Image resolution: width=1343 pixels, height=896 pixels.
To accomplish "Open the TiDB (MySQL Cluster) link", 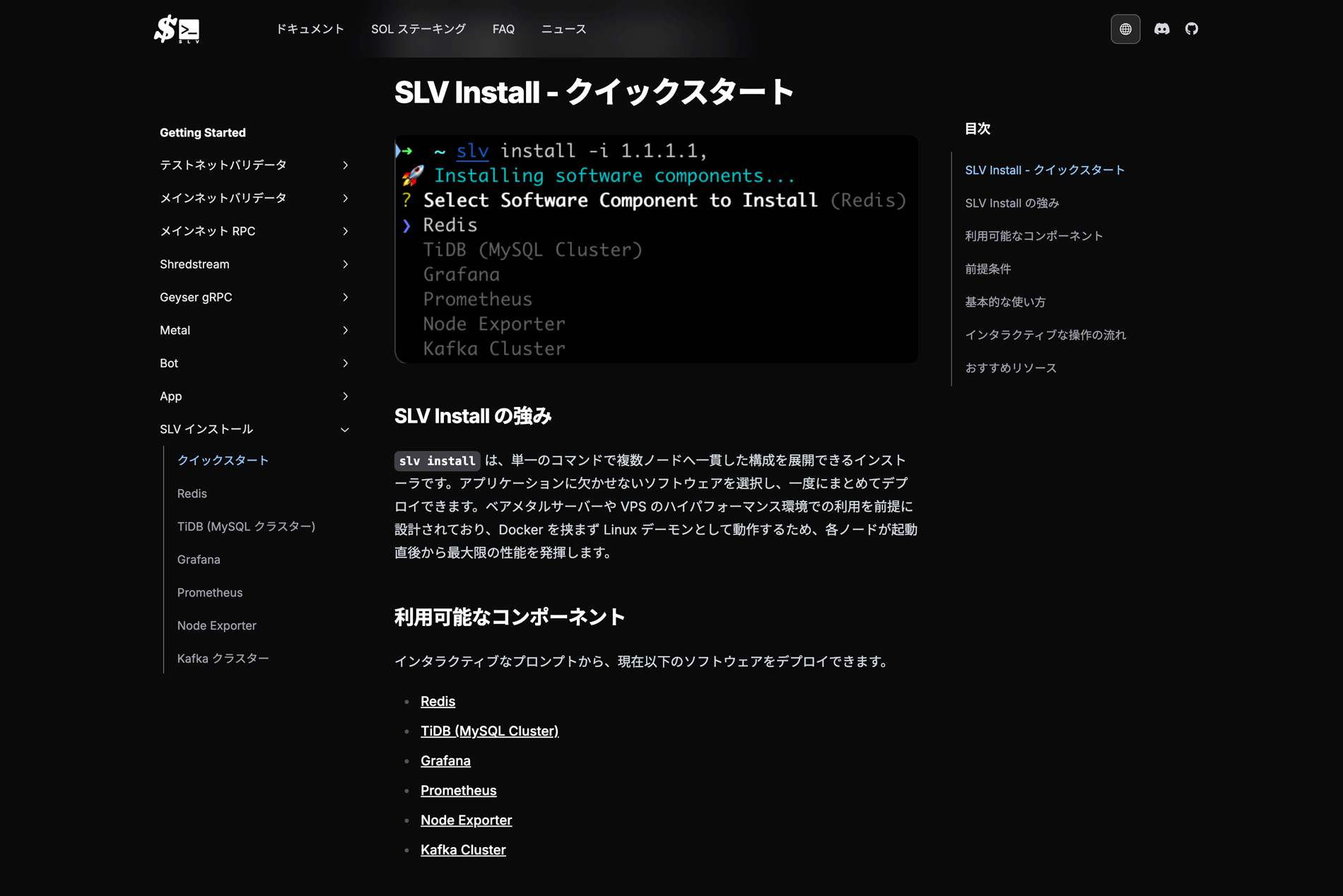I will click(x=490, y=731).
